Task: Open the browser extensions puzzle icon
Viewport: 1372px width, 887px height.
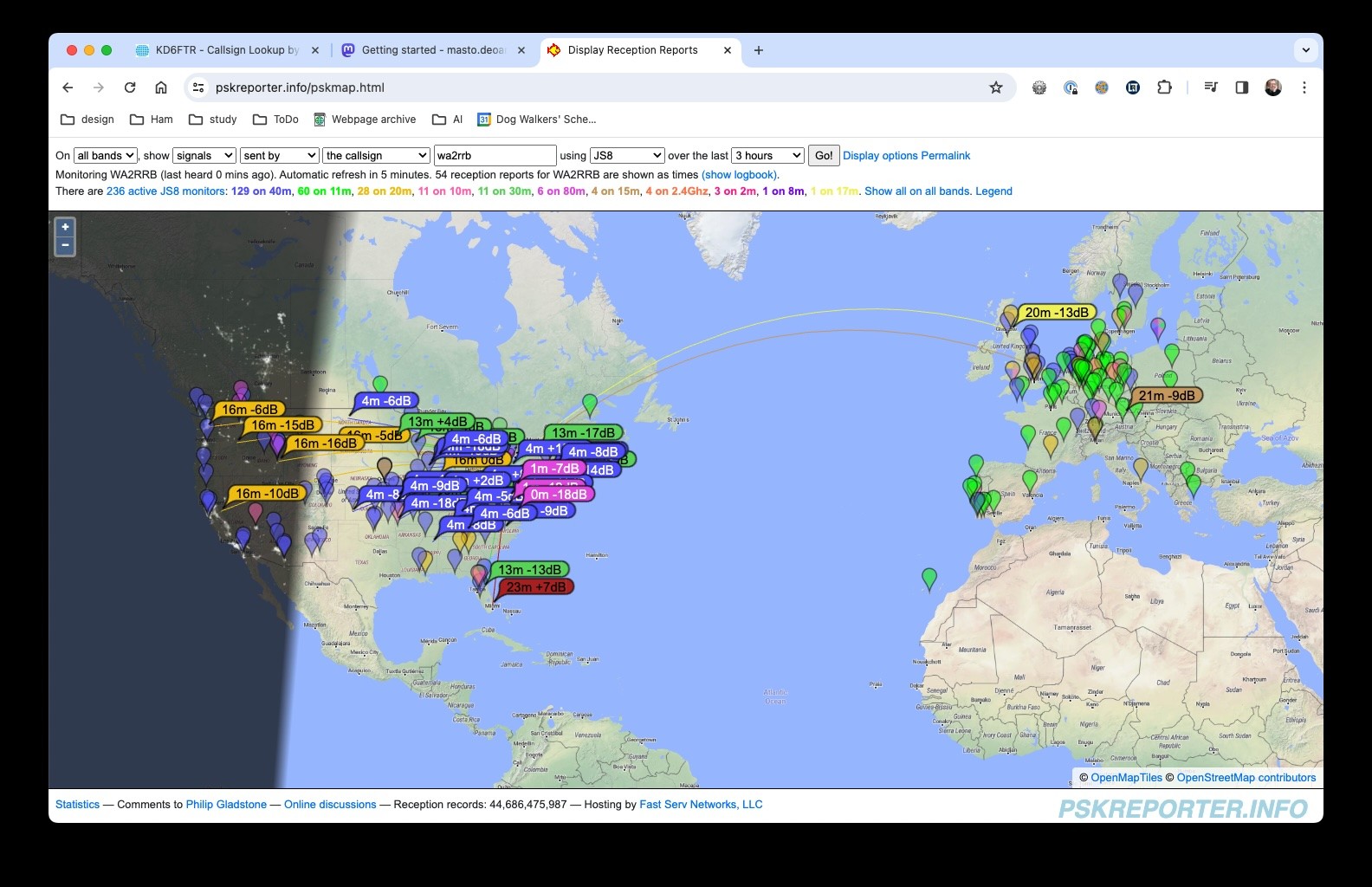Action: [x=1164, y=87]
